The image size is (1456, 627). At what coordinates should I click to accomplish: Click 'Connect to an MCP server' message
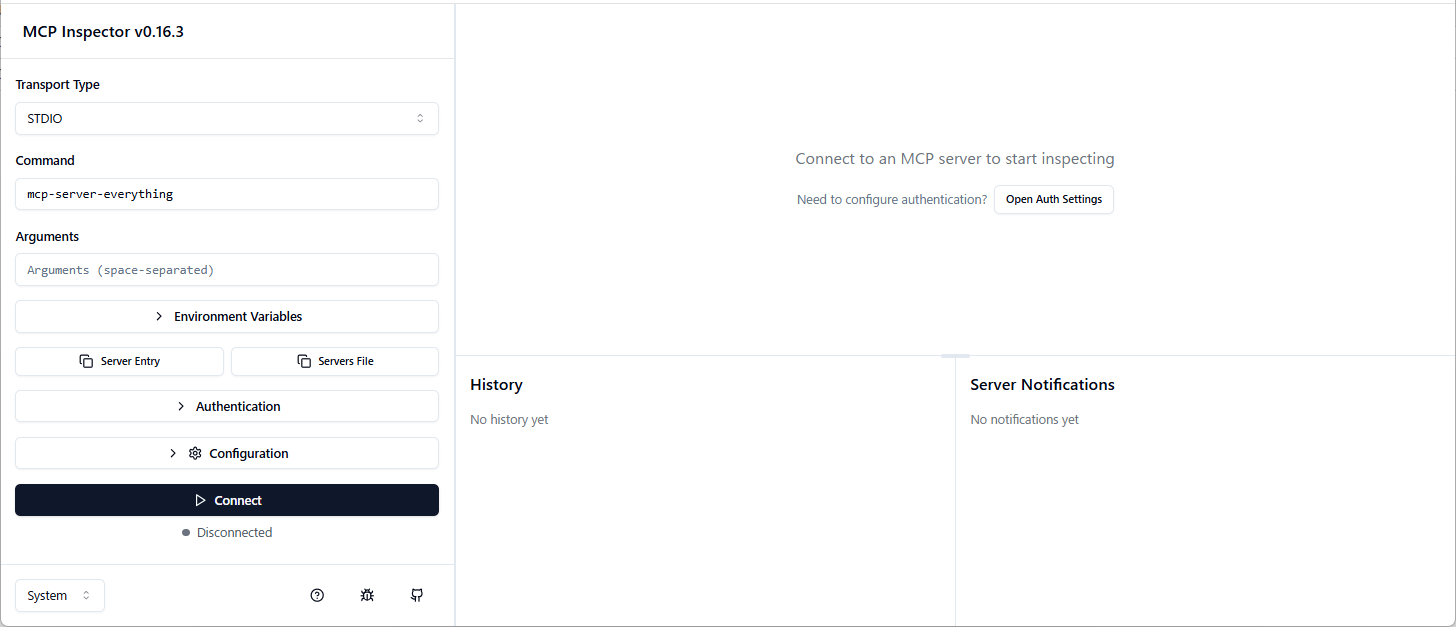(x=955, y=159)
